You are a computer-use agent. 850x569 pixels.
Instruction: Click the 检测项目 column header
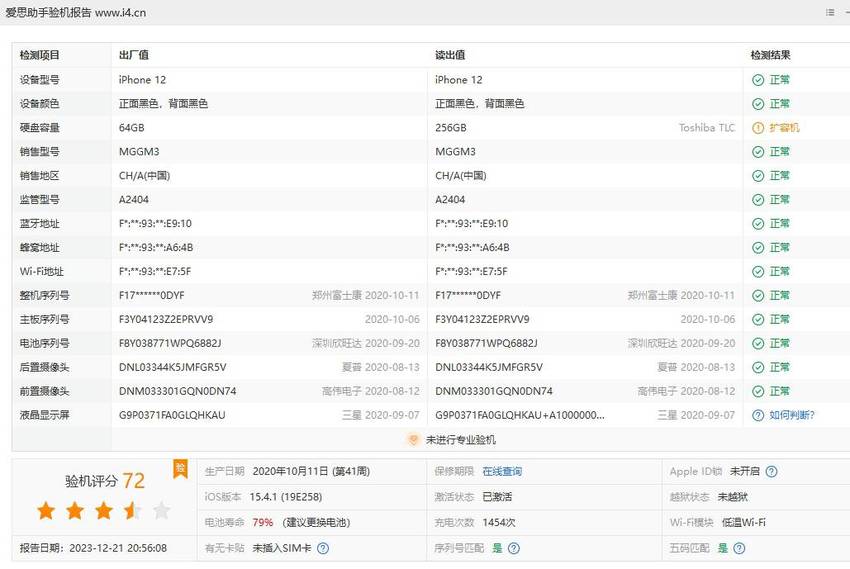click(40, 55)
